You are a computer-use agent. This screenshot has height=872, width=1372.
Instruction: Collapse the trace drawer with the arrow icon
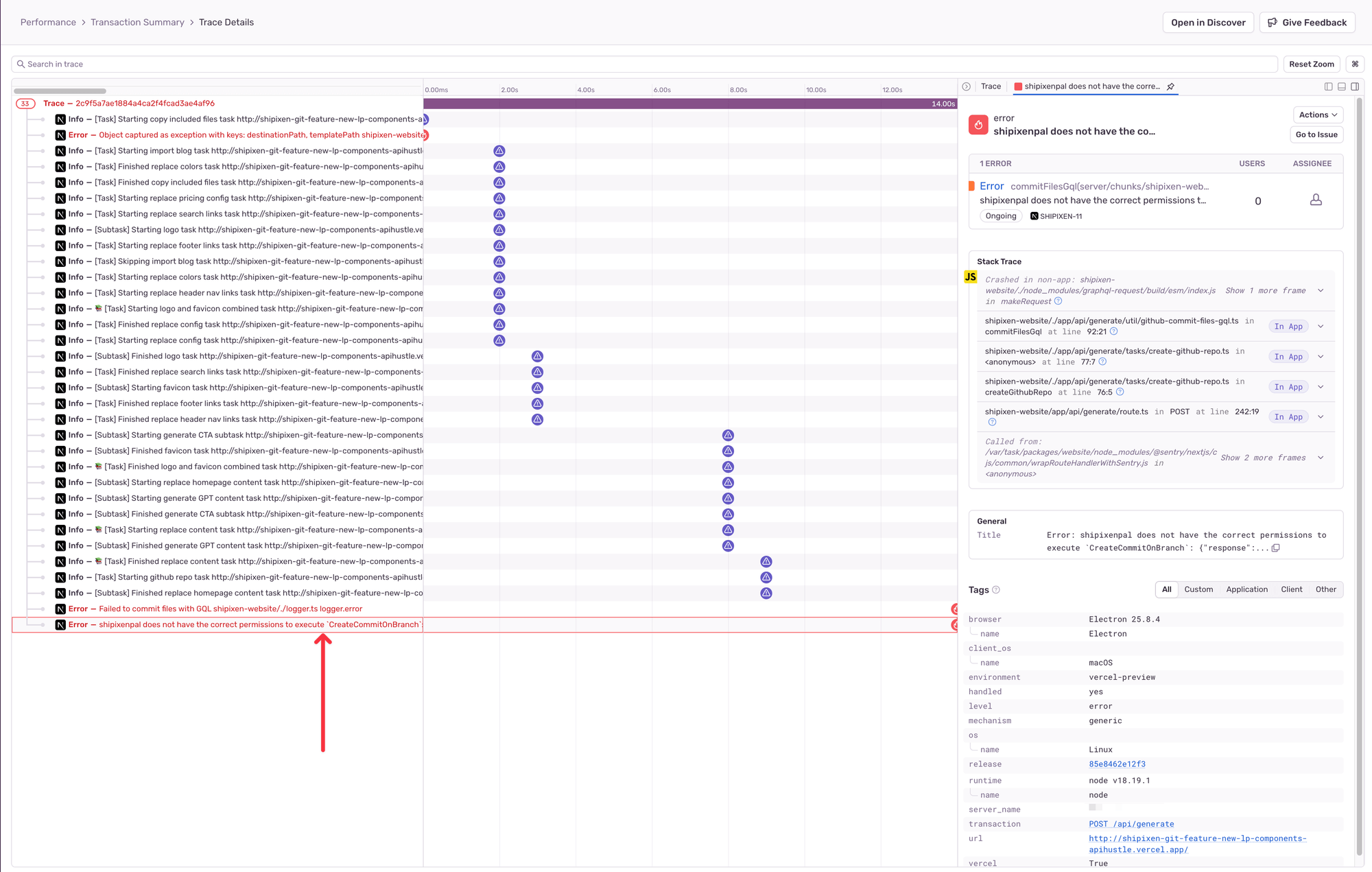[x=966, y=86]
